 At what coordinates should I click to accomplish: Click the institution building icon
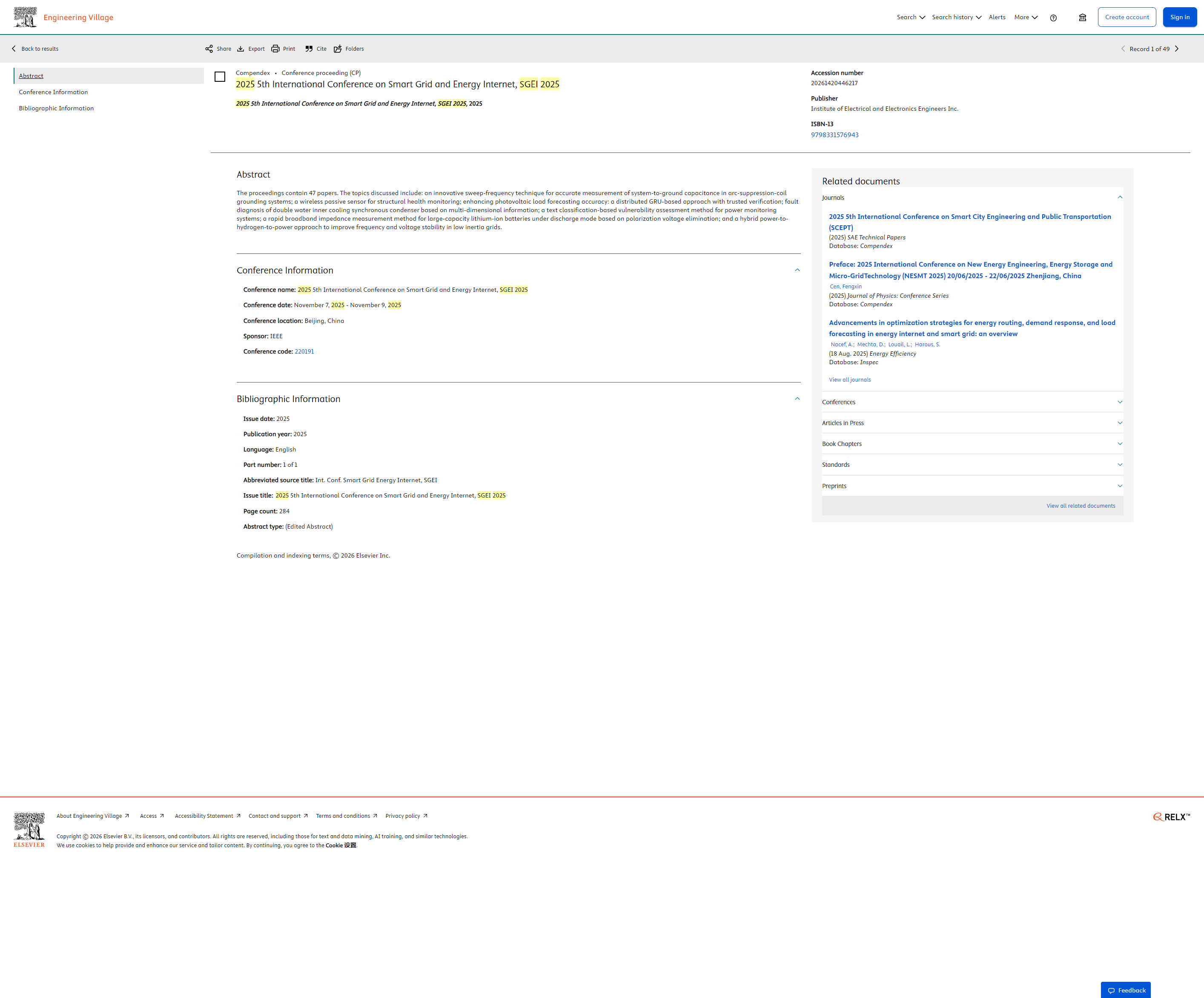pos(1083,18)
